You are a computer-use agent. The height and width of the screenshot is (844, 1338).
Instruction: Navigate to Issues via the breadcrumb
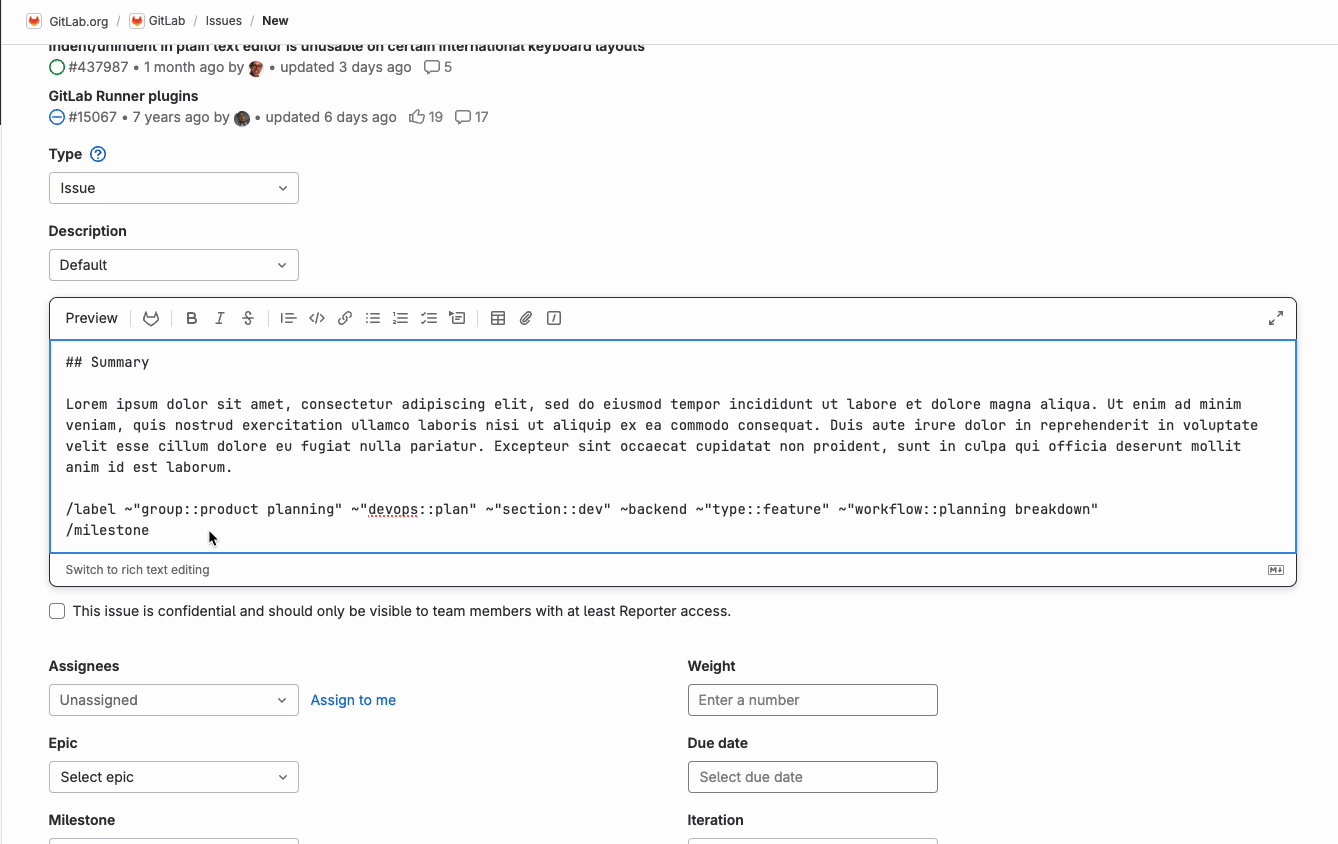(x=223, y=20)
